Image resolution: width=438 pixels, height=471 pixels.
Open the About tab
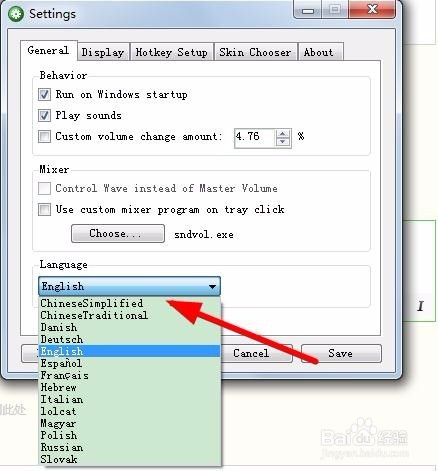pyautogui.click(x=320, y=52)
